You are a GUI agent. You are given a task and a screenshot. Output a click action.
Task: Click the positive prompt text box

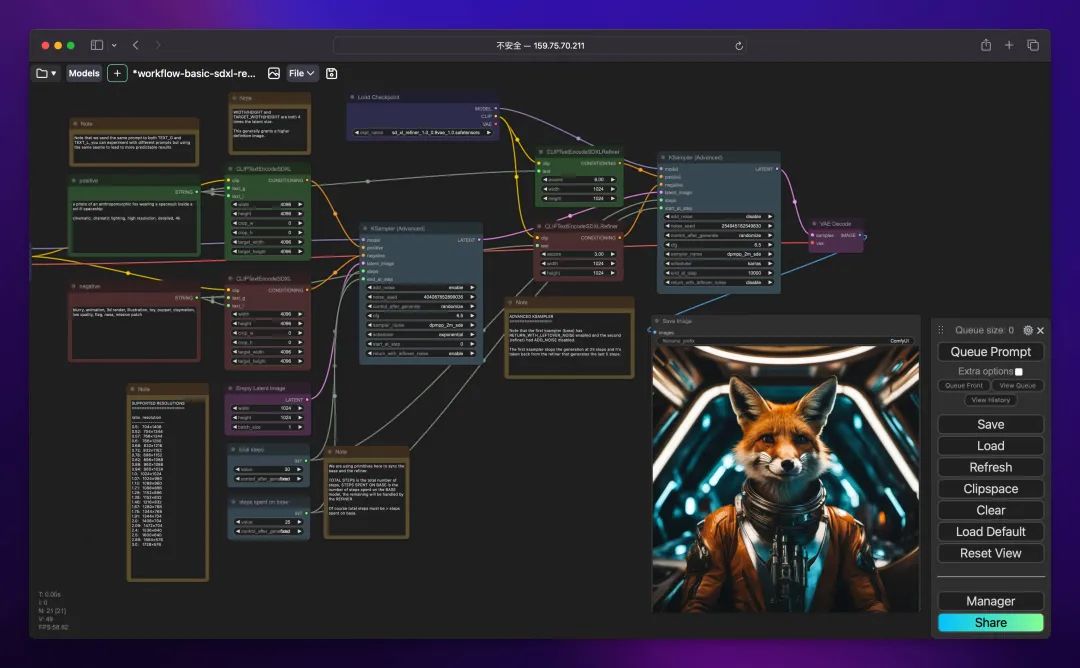coord(134,226)
